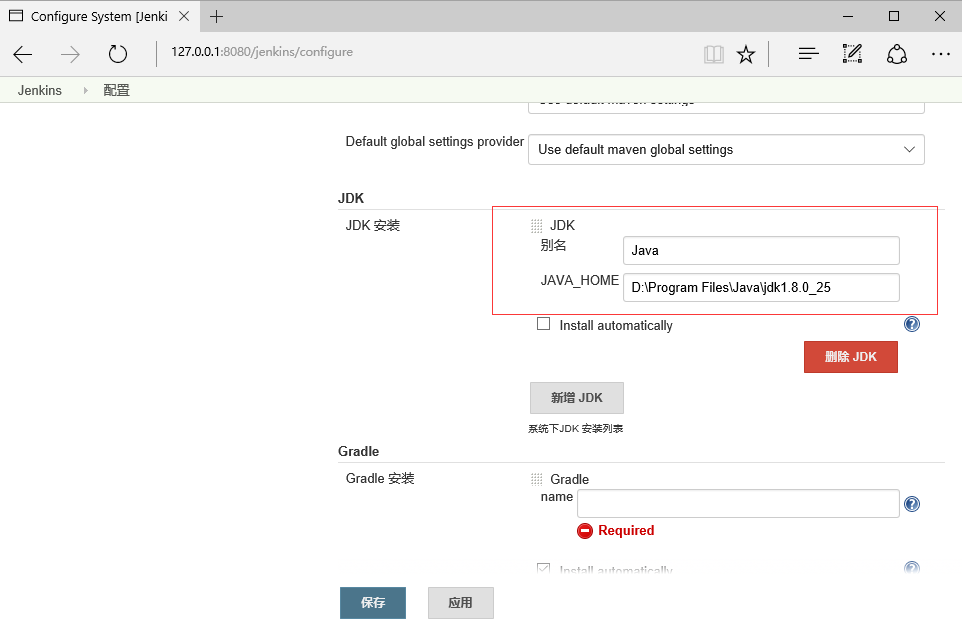
Task: Edit the JDK 别名 field
Action: pos(761,250)
